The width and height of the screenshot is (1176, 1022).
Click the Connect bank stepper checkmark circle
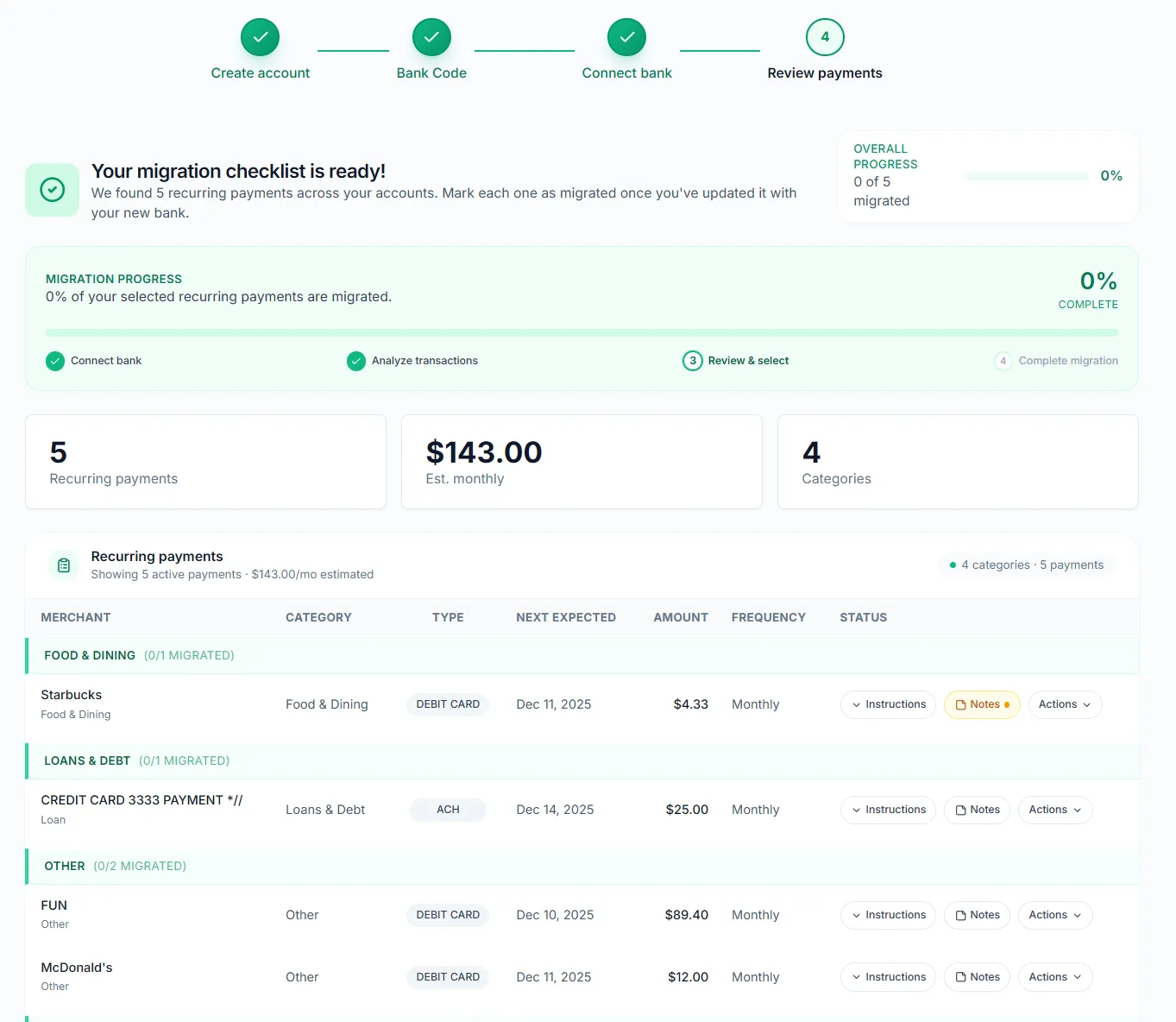click(x=626, y=37)
